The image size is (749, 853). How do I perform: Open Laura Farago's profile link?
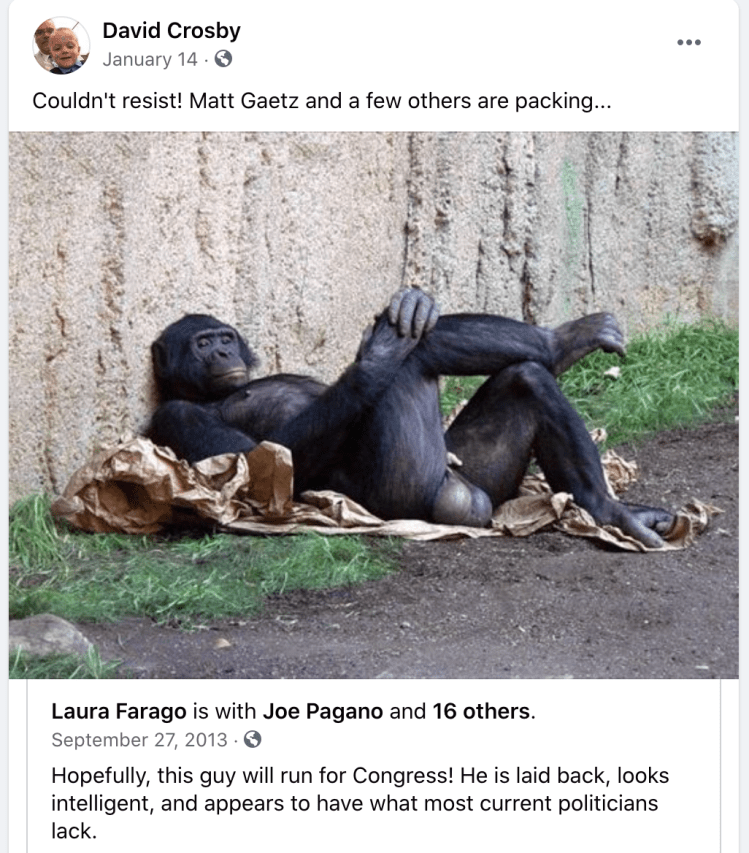click(119, 711)
